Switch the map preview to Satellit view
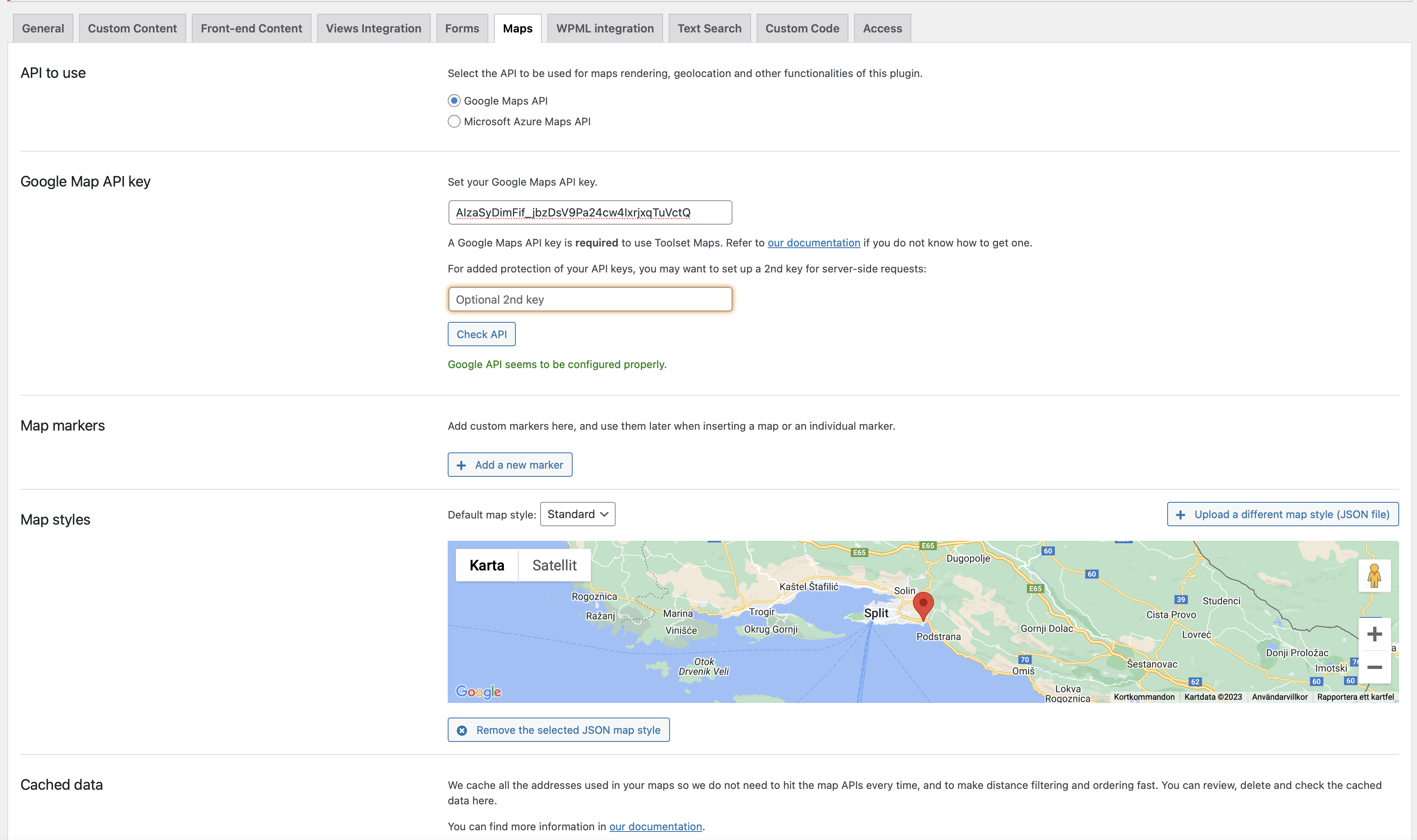Image resolution: width=1417 pixels, height=840 pixels. [554, 565]
